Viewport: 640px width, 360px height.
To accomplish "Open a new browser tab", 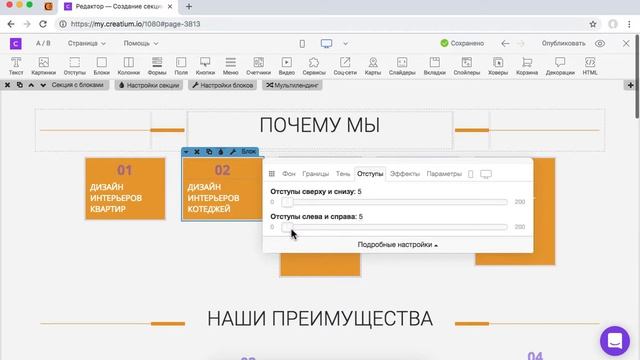I will coord(189,7).
